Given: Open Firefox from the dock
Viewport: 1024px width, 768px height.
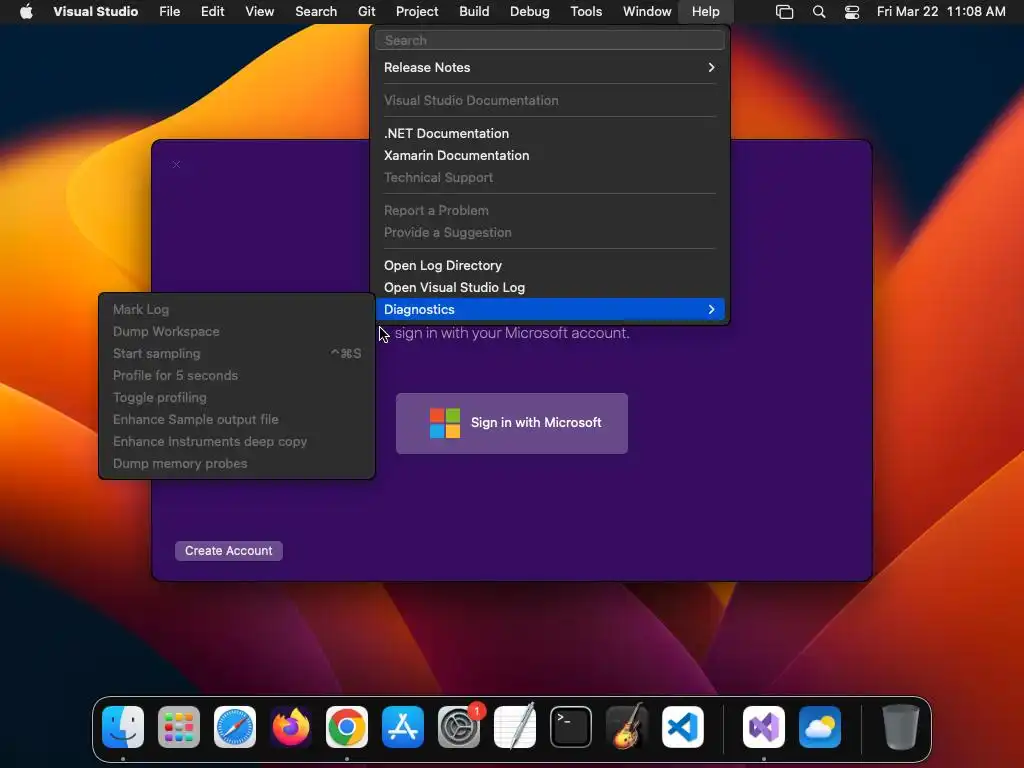Looking at the screenshot, I should [291, 727].
